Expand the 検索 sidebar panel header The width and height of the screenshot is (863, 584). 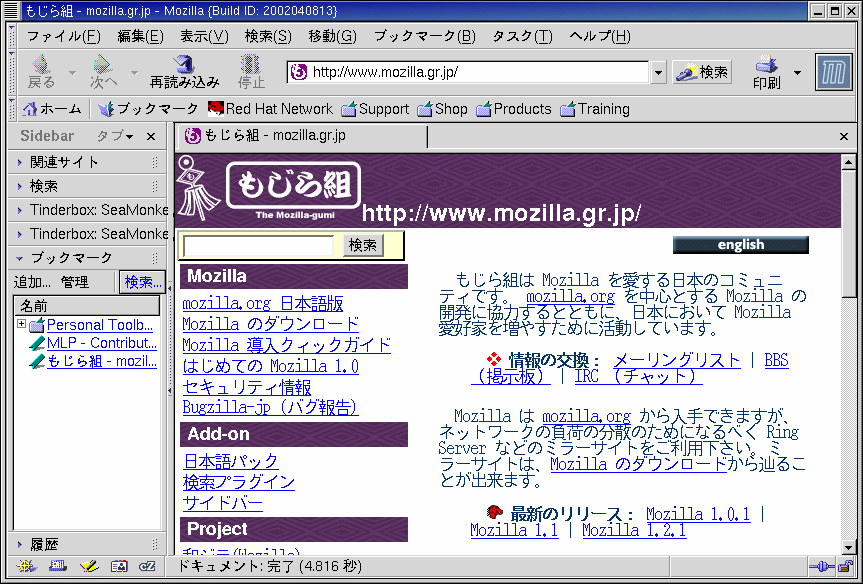86,186
